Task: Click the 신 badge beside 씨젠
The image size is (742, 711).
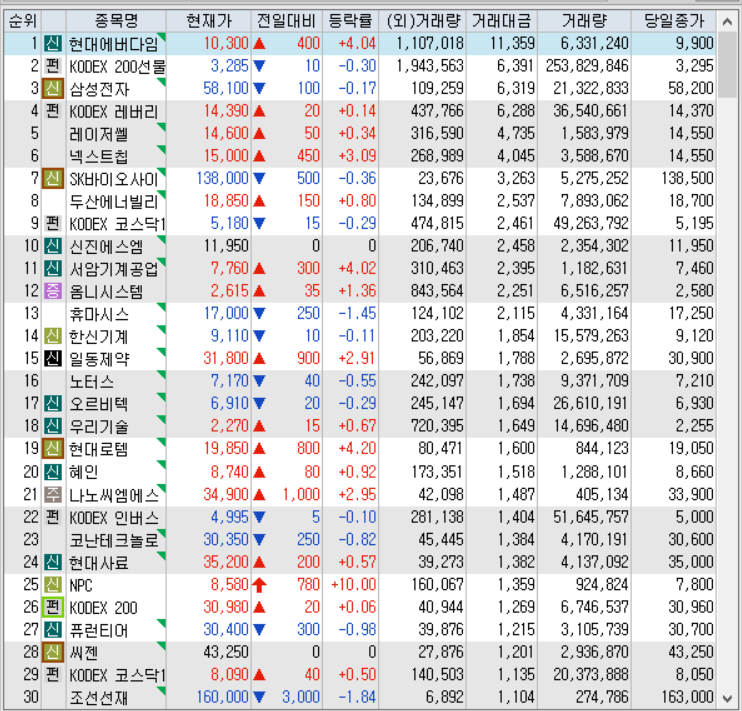Action: coord(53,652)
